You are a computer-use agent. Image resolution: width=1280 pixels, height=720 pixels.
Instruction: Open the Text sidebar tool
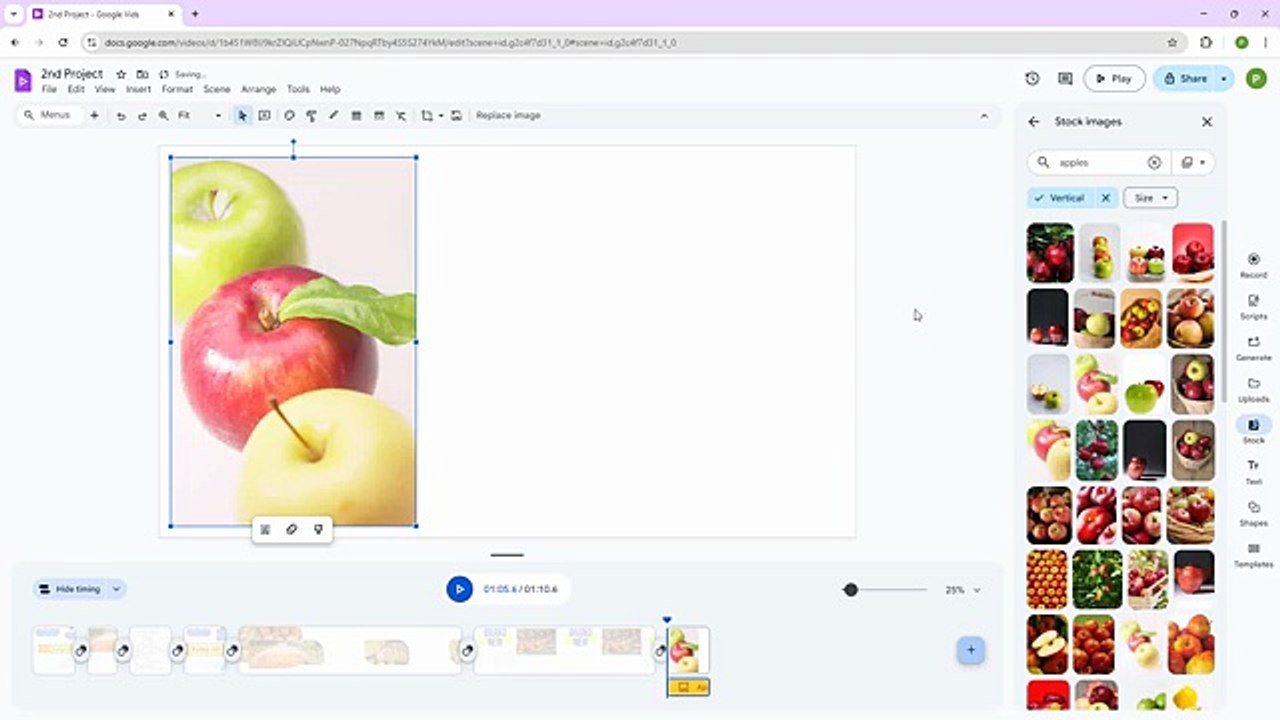[x=1253, y=472]
